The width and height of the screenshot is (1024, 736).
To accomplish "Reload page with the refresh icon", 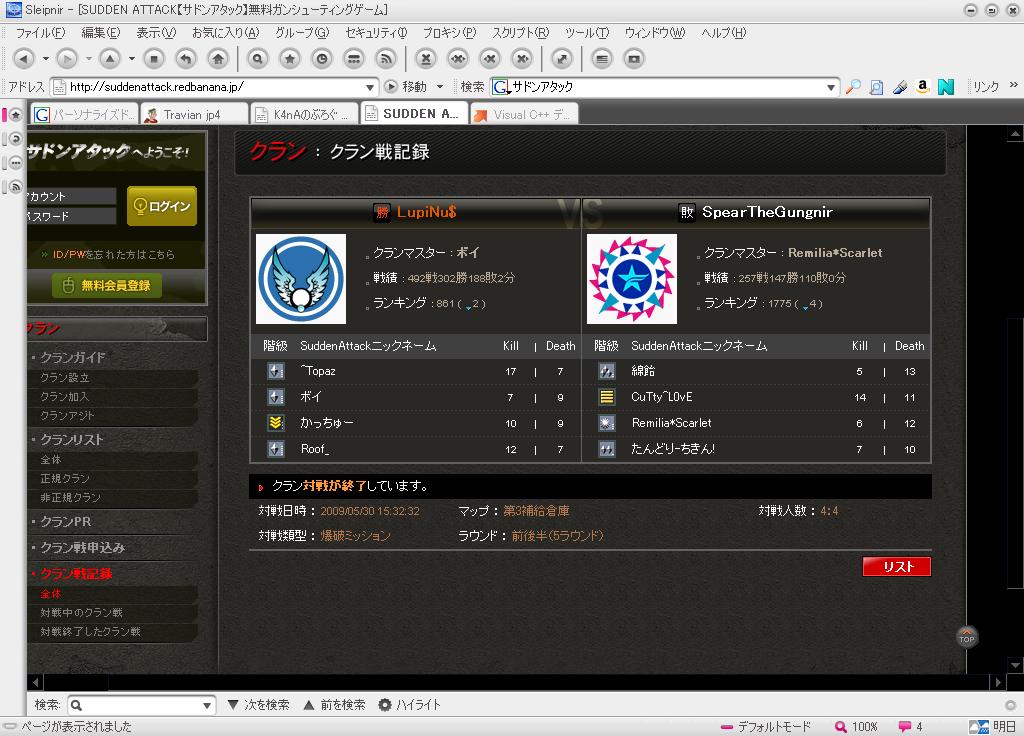I will [x=186, y=59].
